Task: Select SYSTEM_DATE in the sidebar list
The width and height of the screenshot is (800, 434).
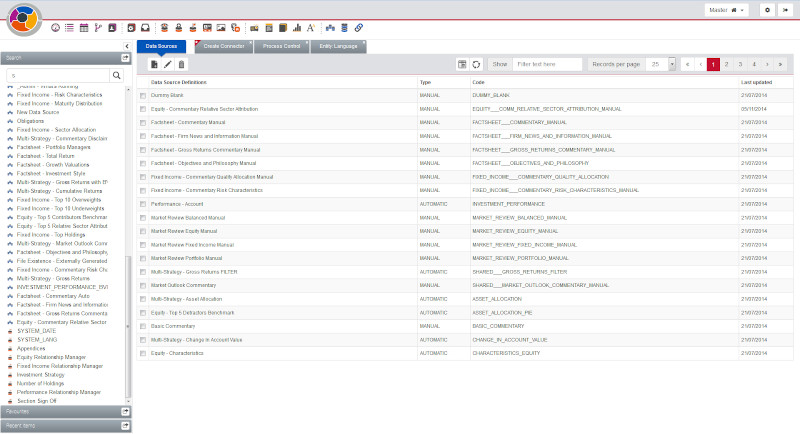Action: click(x=37, y=331)
